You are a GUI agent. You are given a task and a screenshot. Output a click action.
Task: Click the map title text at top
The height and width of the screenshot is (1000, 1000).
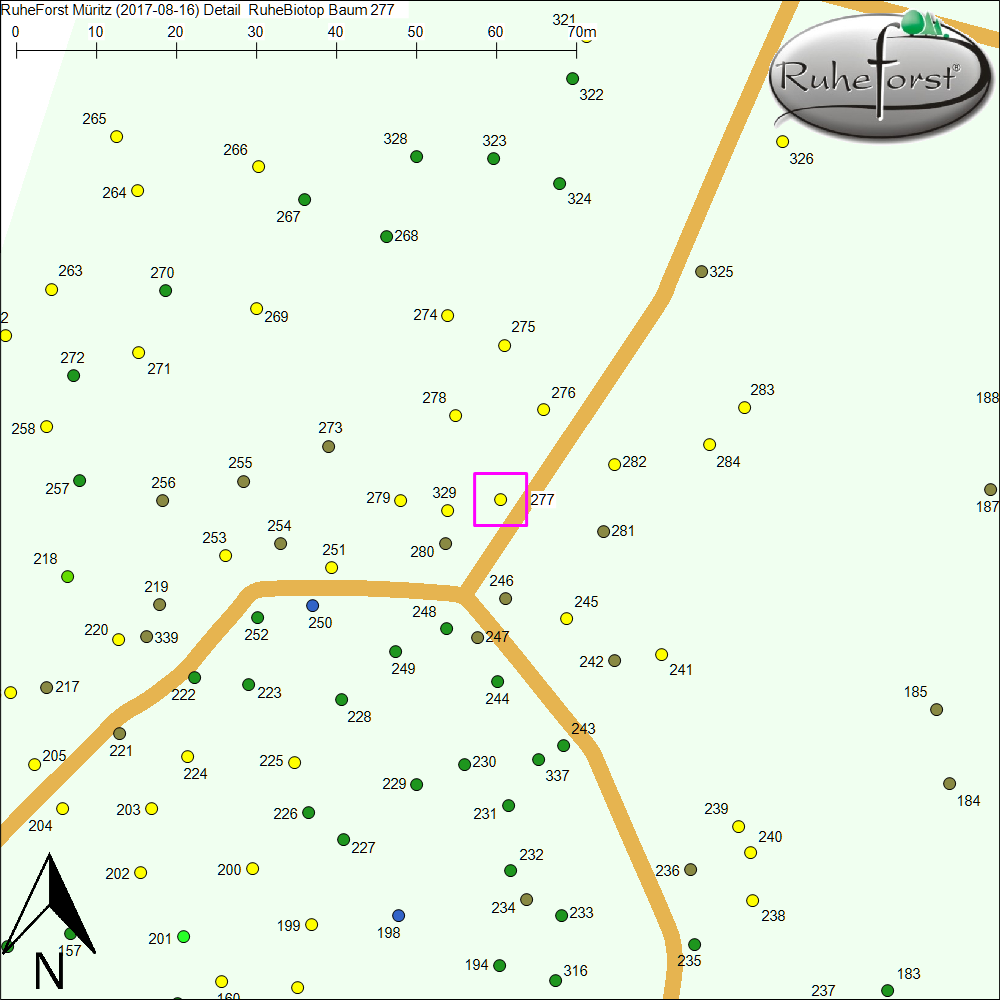198,10
